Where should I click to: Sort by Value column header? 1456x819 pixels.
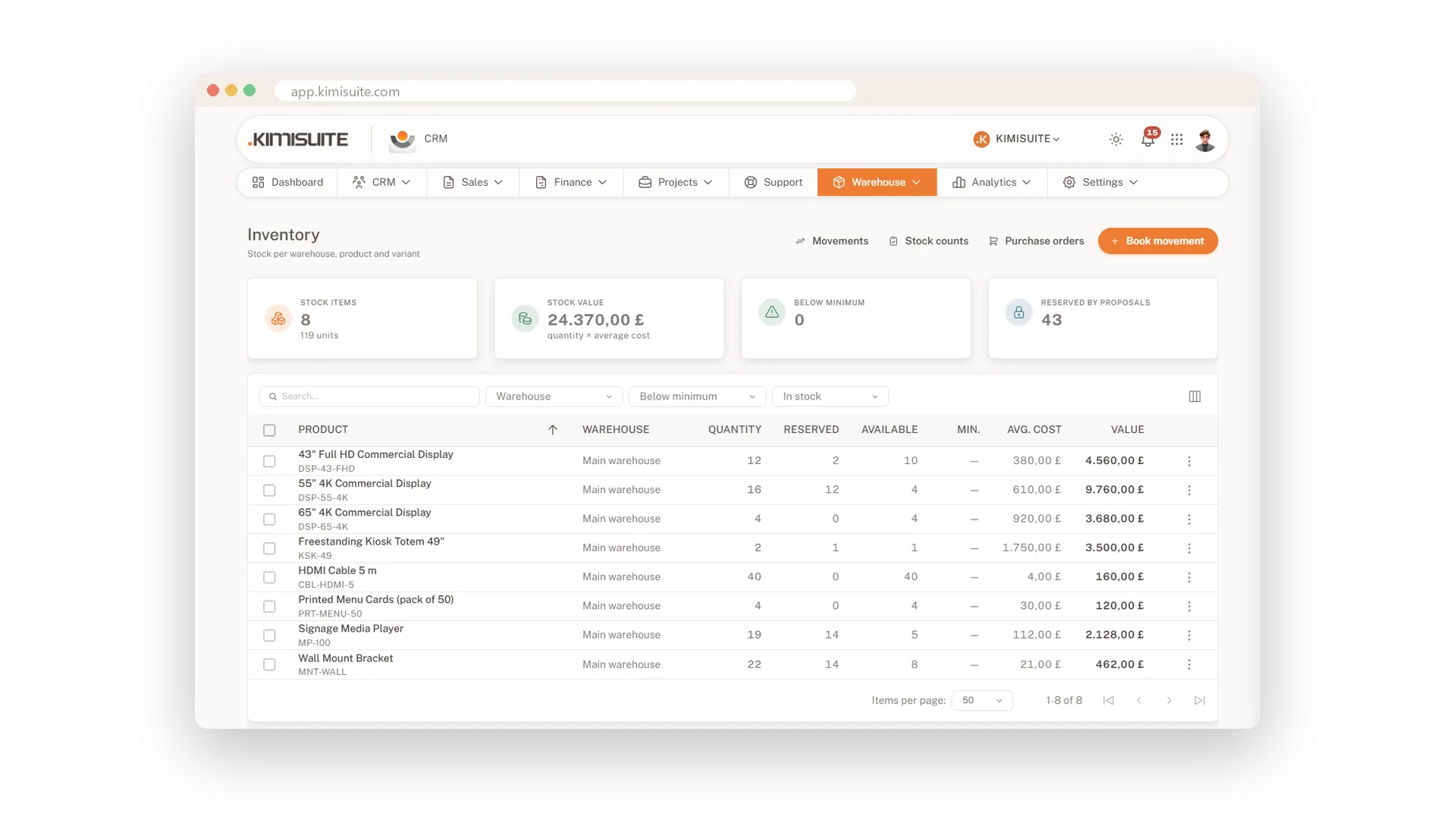[x=1127, y=430]
